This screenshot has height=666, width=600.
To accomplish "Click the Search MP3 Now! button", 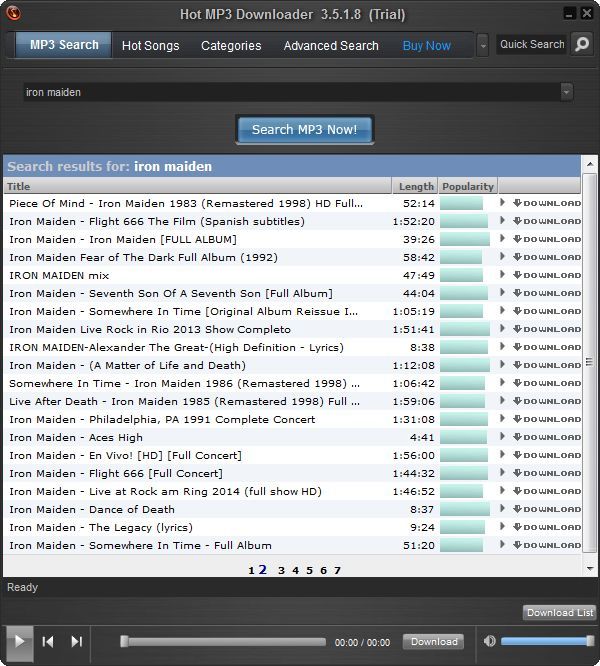I will pyautogui.click(x=304, y=129).
